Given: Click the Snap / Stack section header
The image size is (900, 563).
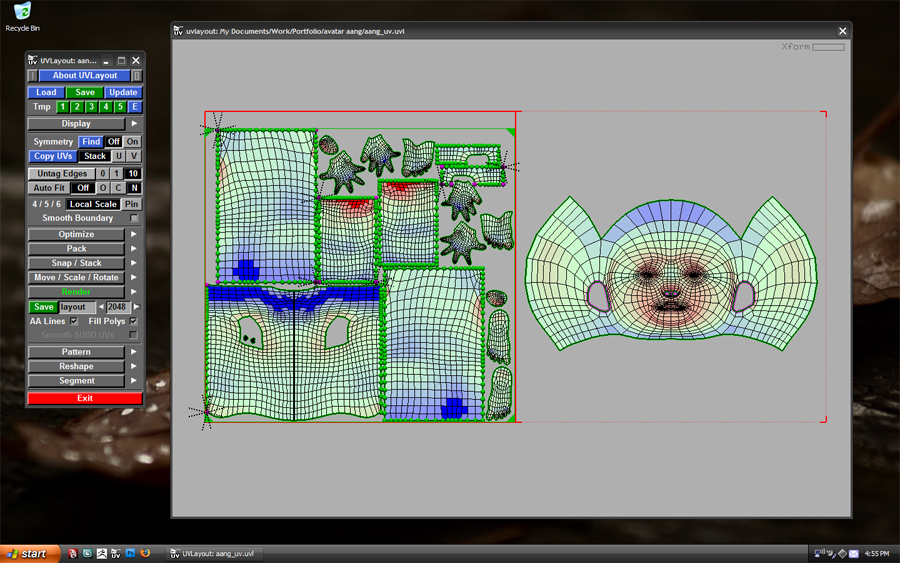Looking at the screenshot, I should click(76, 263).
